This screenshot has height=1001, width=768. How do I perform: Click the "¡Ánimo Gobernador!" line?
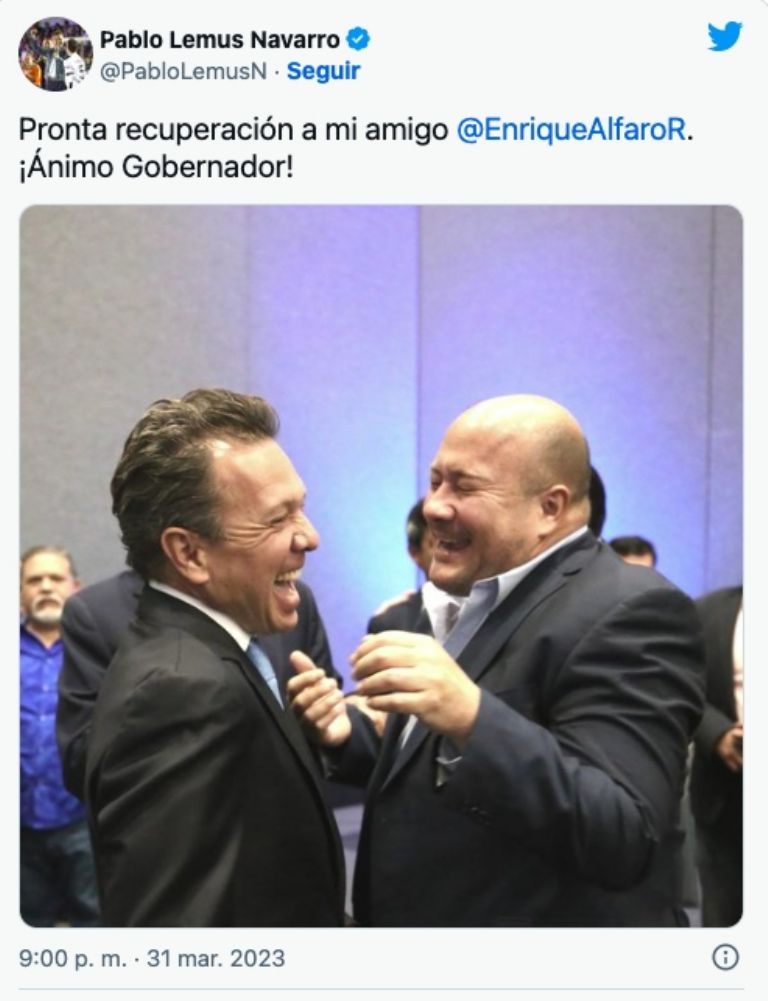[156, 167]
